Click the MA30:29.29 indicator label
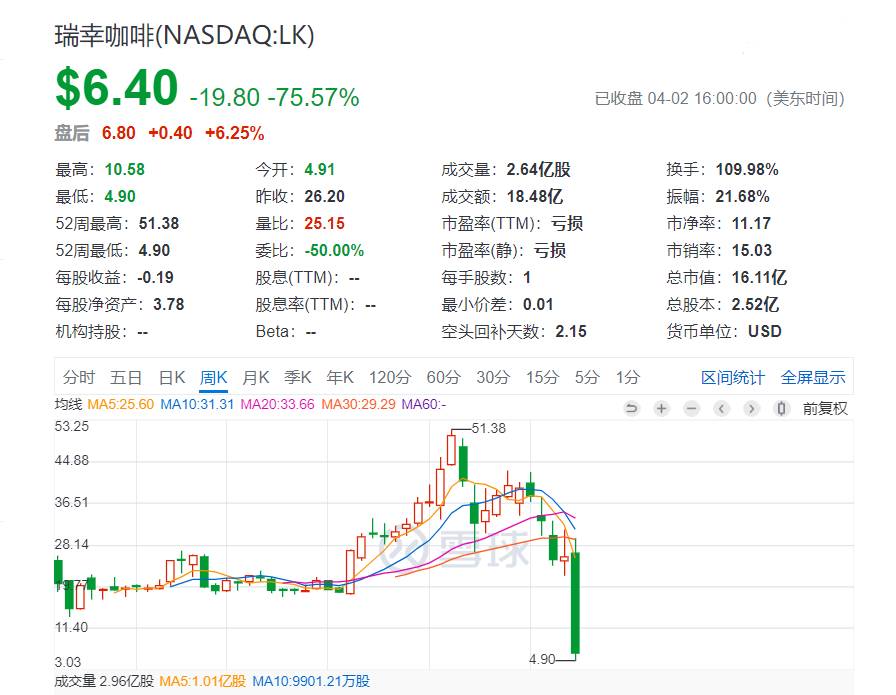The height and width of the screenshot is (695, 896). 358,404
